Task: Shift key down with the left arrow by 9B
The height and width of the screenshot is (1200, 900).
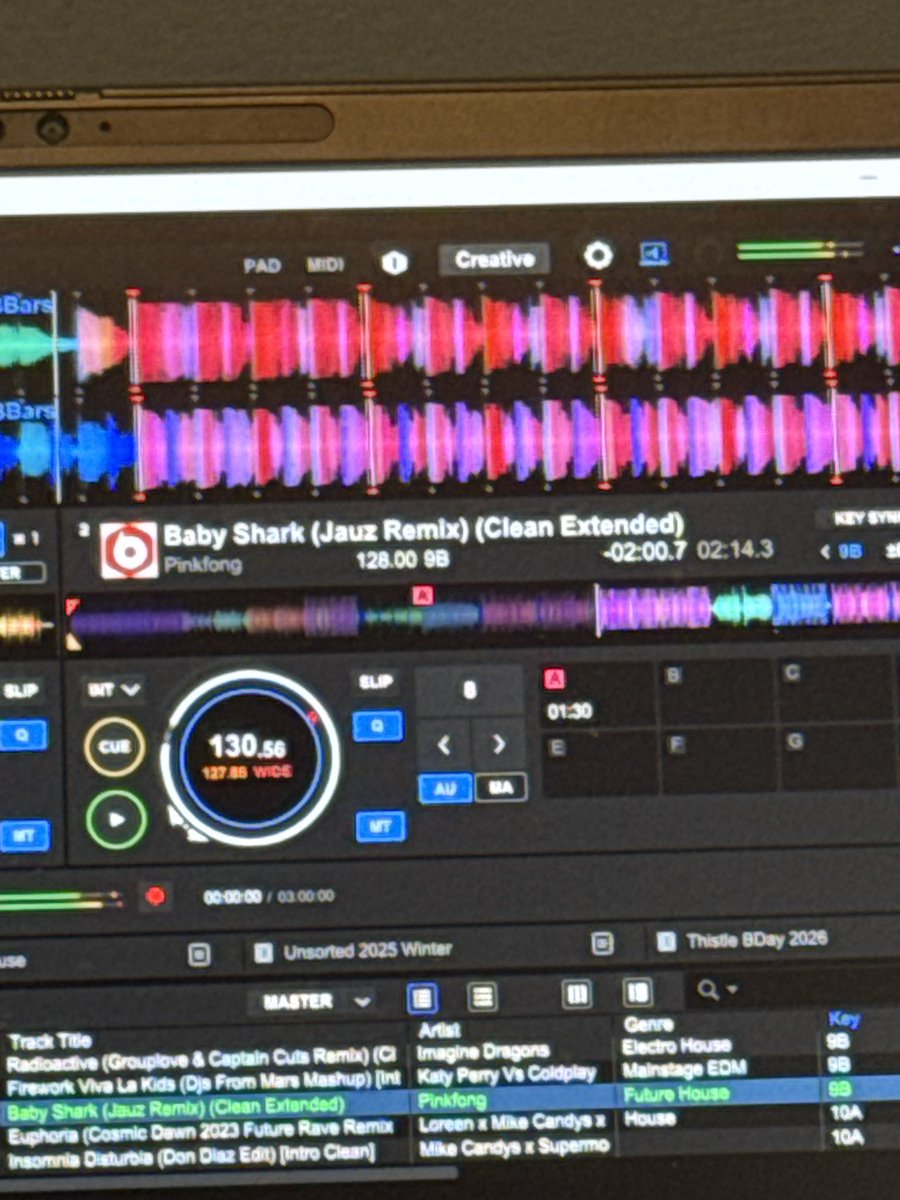Action: click(x=826, y=551)
